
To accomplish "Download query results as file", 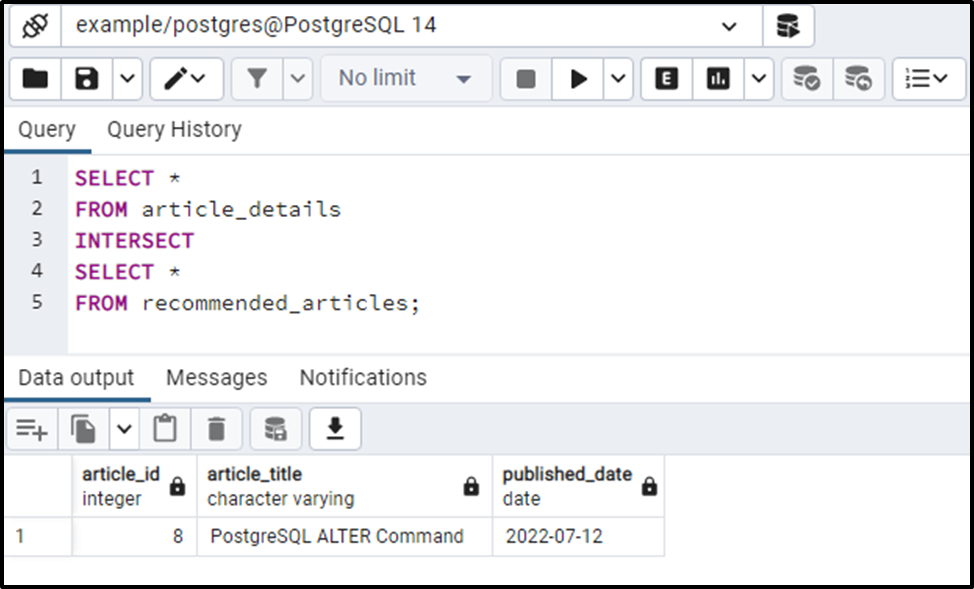I will [x=335, y=429].
